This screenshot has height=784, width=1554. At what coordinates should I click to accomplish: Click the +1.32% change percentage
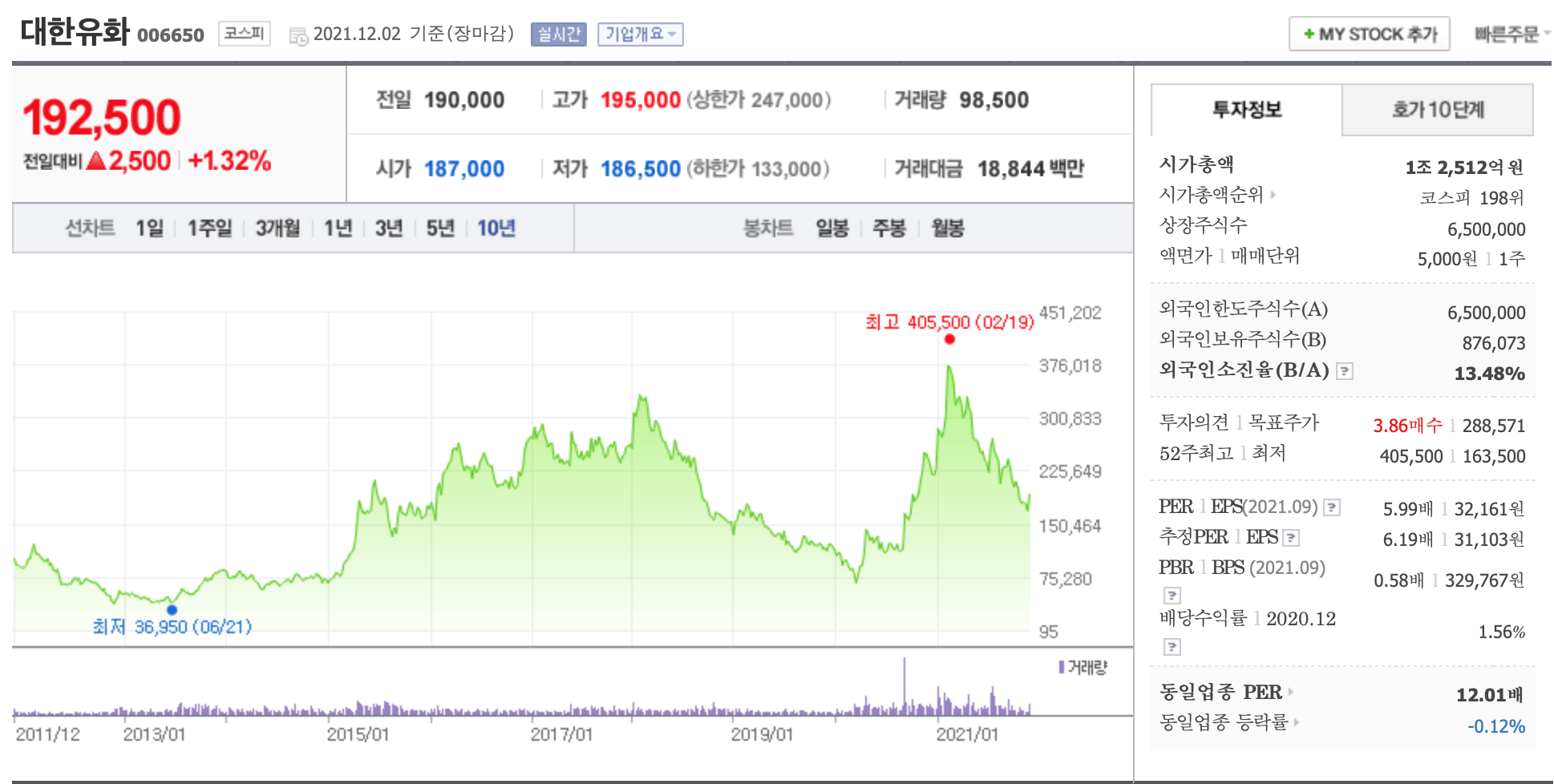point(229,161)
